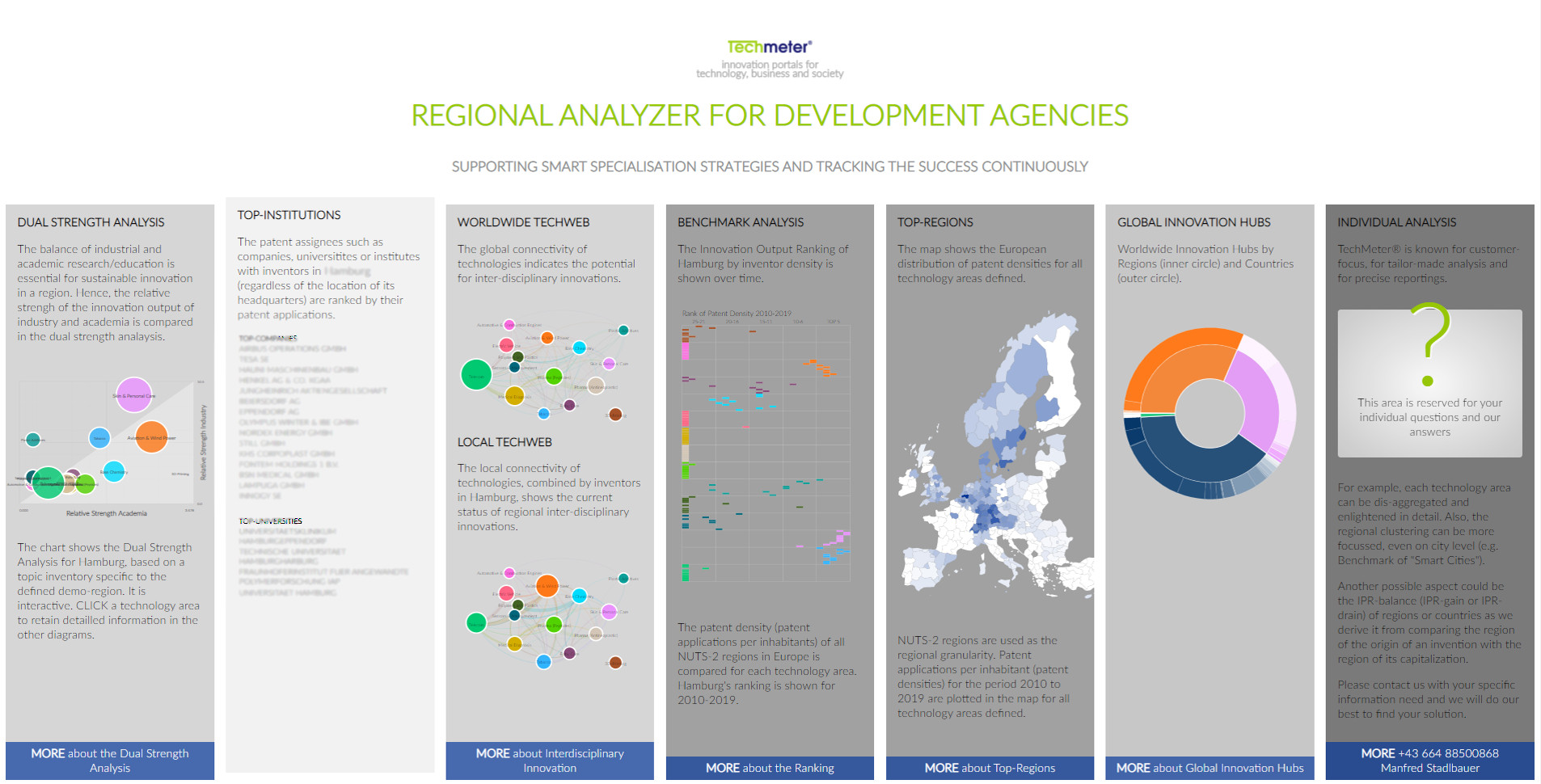The width and height of the screenshot is (1541, 784).
Task: Click the 3D-Printing label in Dual Strength chart
Action: coord(180,474)
